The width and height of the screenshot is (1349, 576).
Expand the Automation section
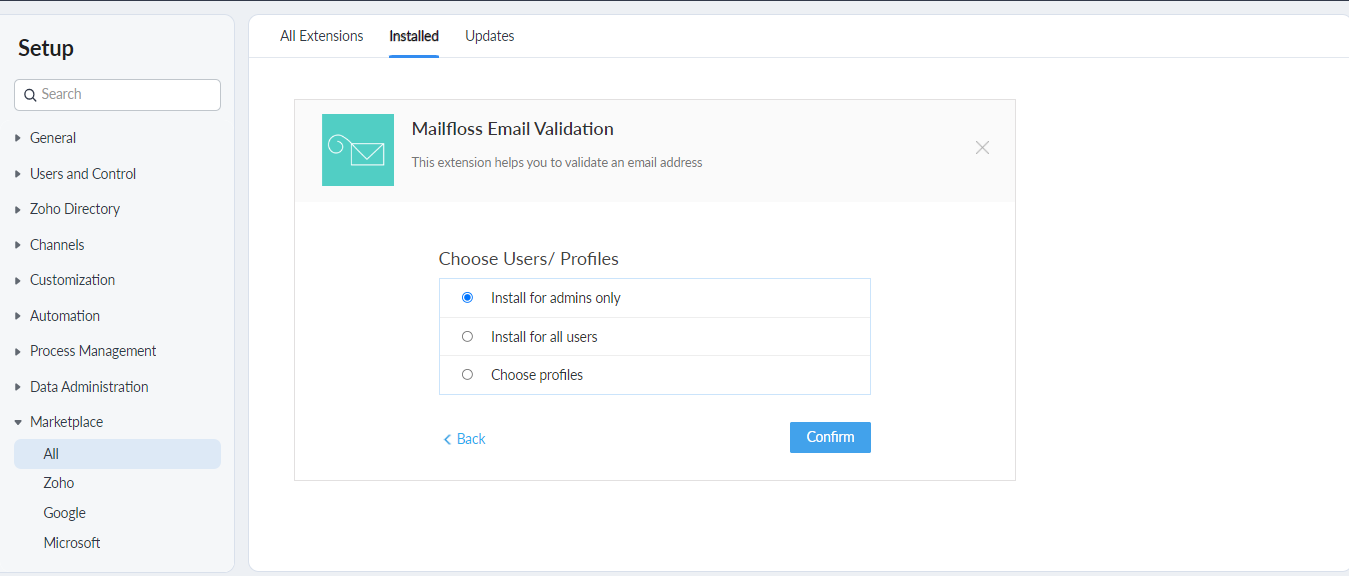pyautogui.click(x=64, y=316)
